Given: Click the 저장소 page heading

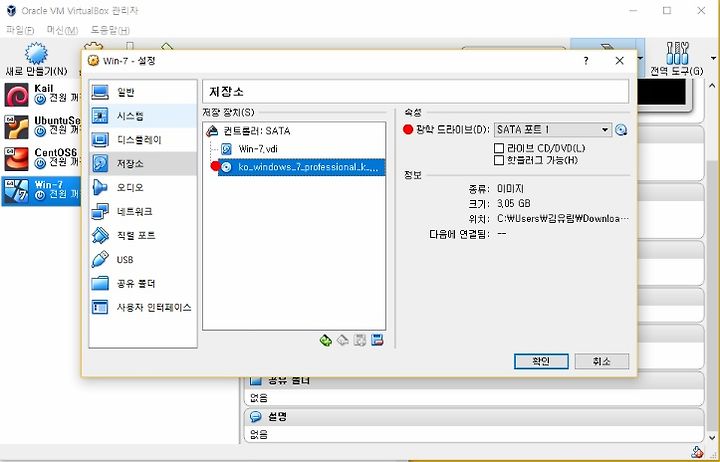Looking at the screenshot, I should pos(226,92).
